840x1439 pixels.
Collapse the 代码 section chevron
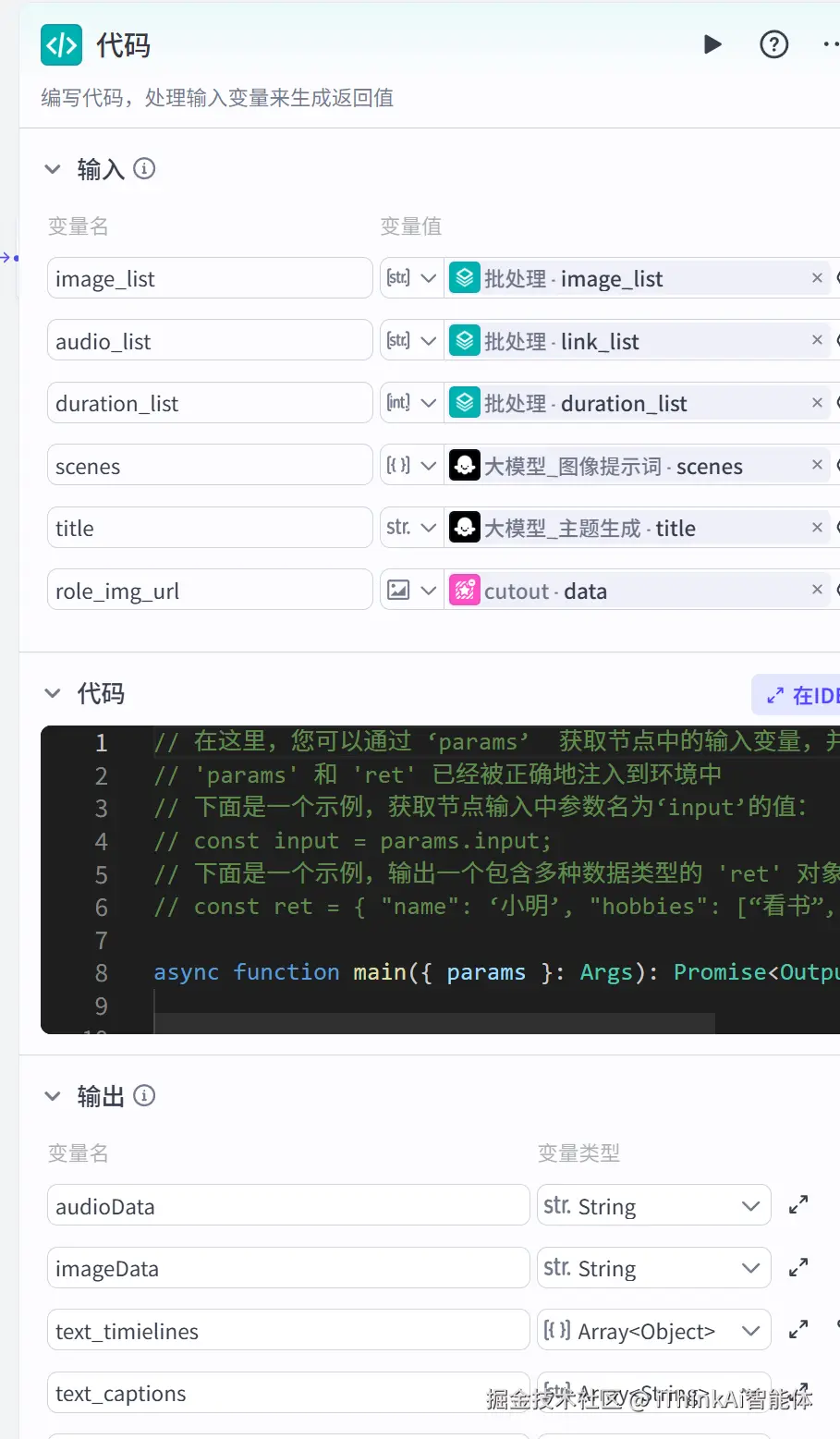pos(53,694)
